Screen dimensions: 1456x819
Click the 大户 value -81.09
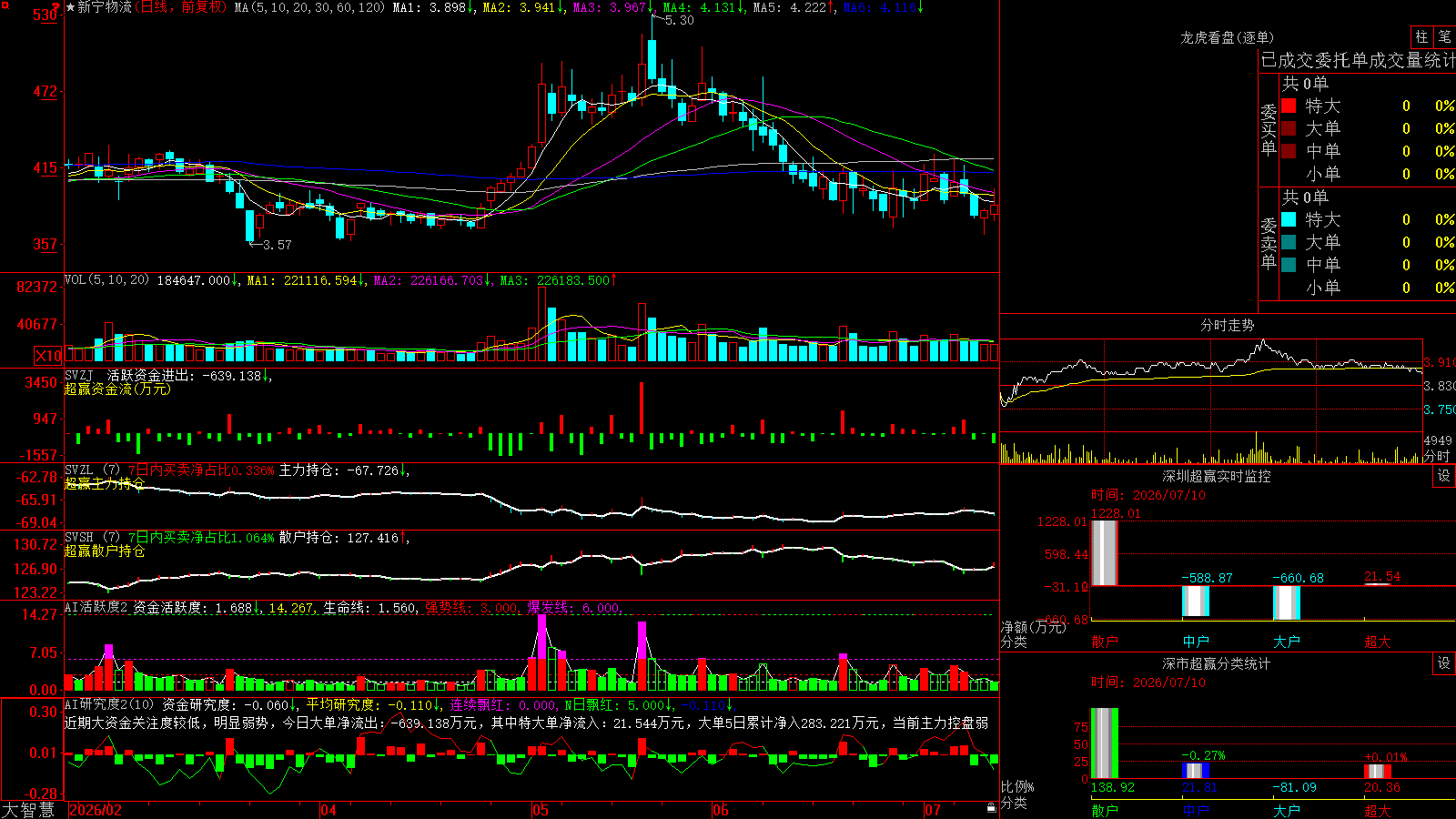pyautogui.click(x=1294, y=787)
